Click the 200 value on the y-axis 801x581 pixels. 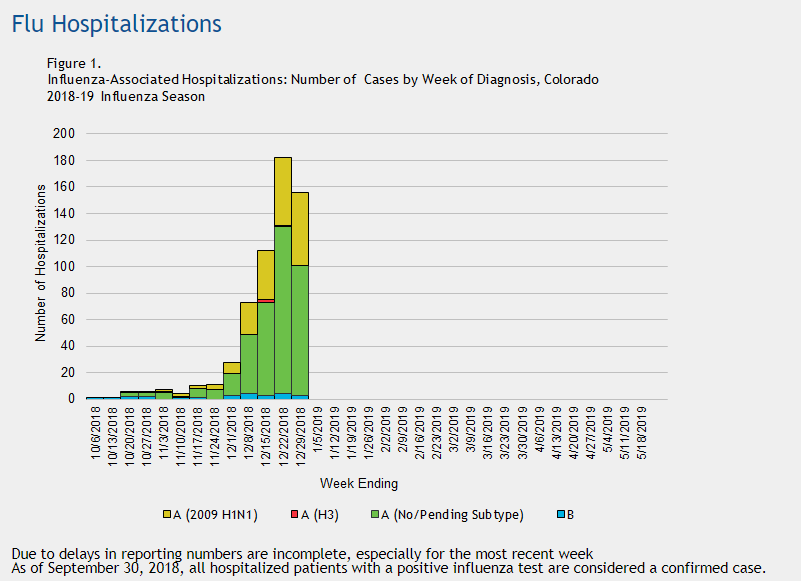point(63,133)
